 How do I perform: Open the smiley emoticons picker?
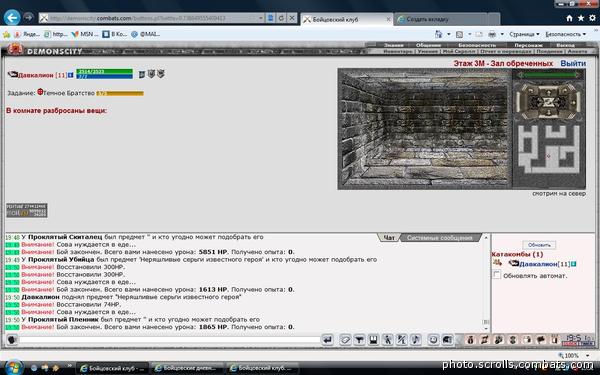pyautogui.click(x=433, y=339)
